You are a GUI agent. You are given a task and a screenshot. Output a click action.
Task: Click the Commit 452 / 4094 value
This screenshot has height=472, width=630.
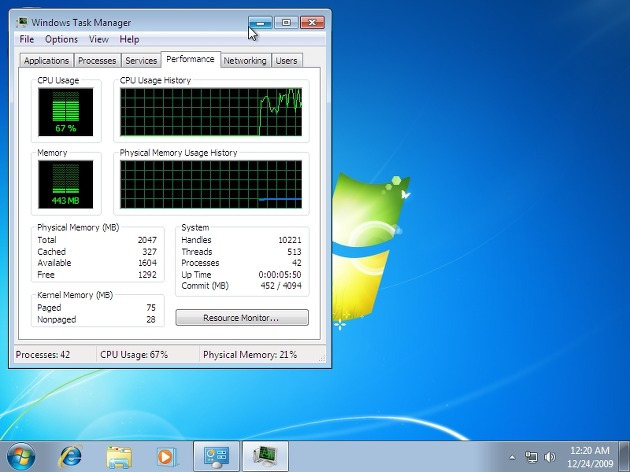pos(281,286)
